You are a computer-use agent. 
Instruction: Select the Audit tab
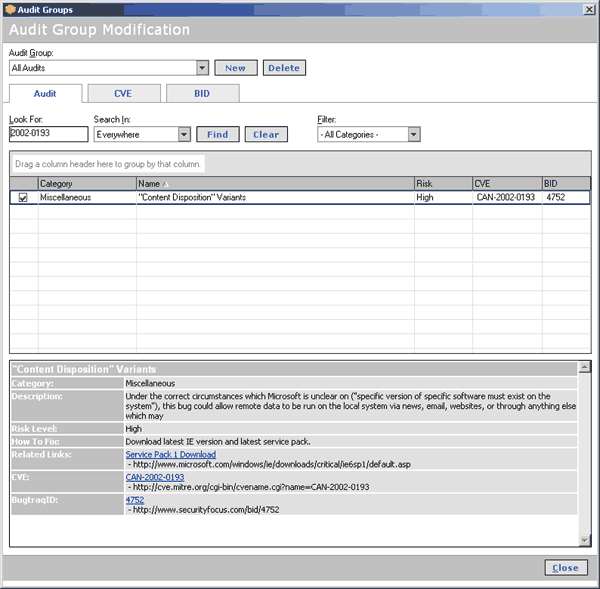point(44,94)
